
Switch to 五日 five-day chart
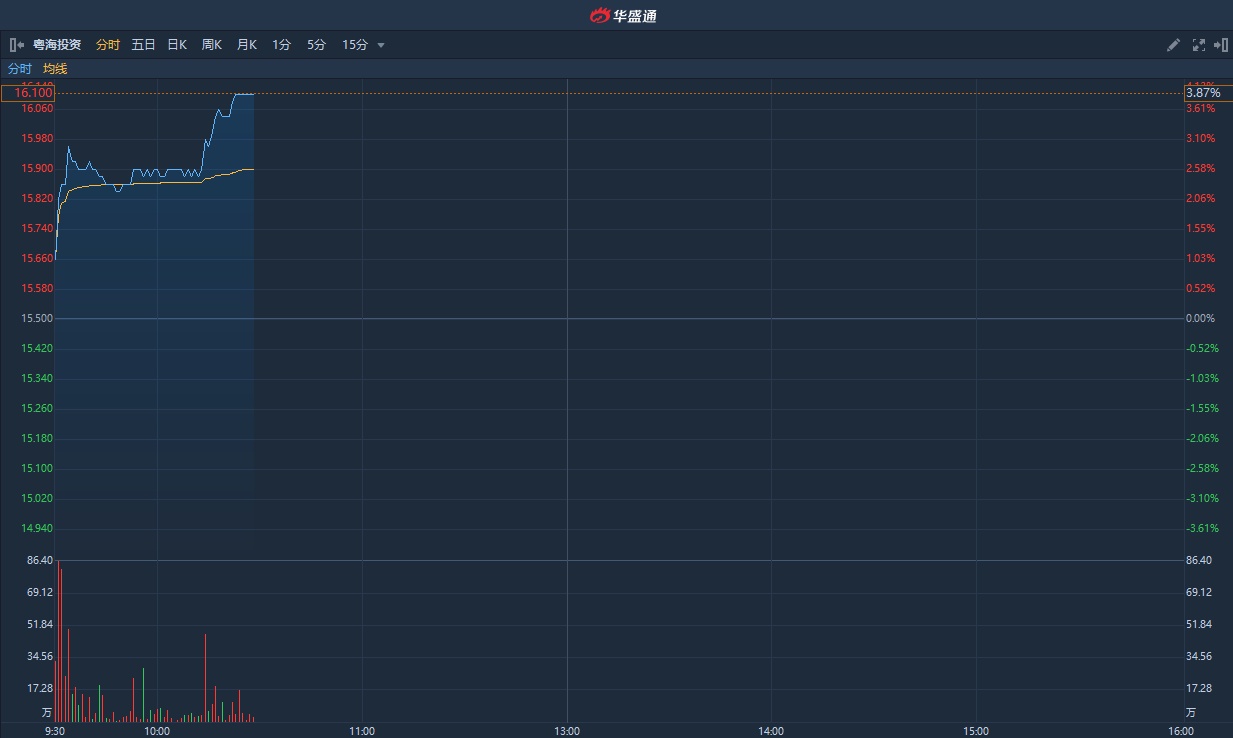coord(143,45)
